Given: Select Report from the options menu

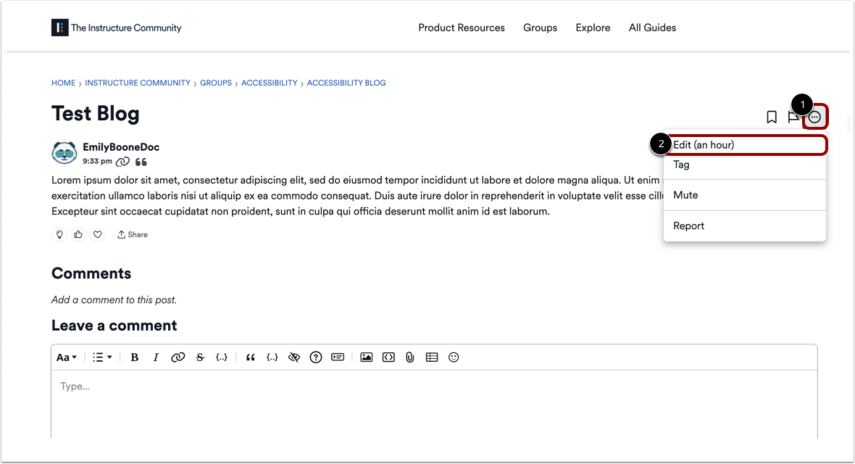Looking at the screenshot, I should tap(745, 226).
